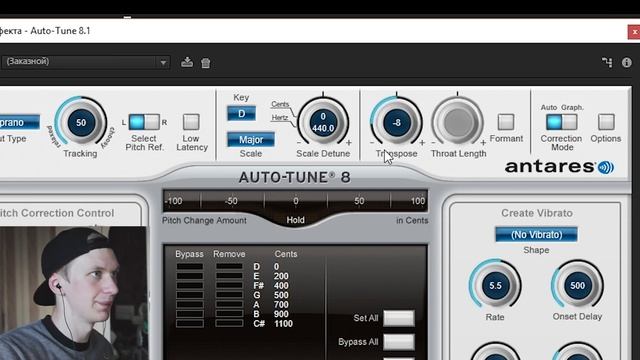
Task: Toggle Remove for note A
Action: pyautogui.click(x=229, y=304)
